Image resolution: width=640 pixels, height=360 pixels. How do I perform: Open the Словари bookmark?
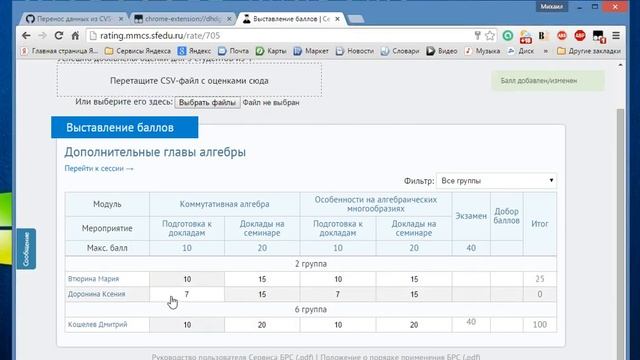point(400,51)
